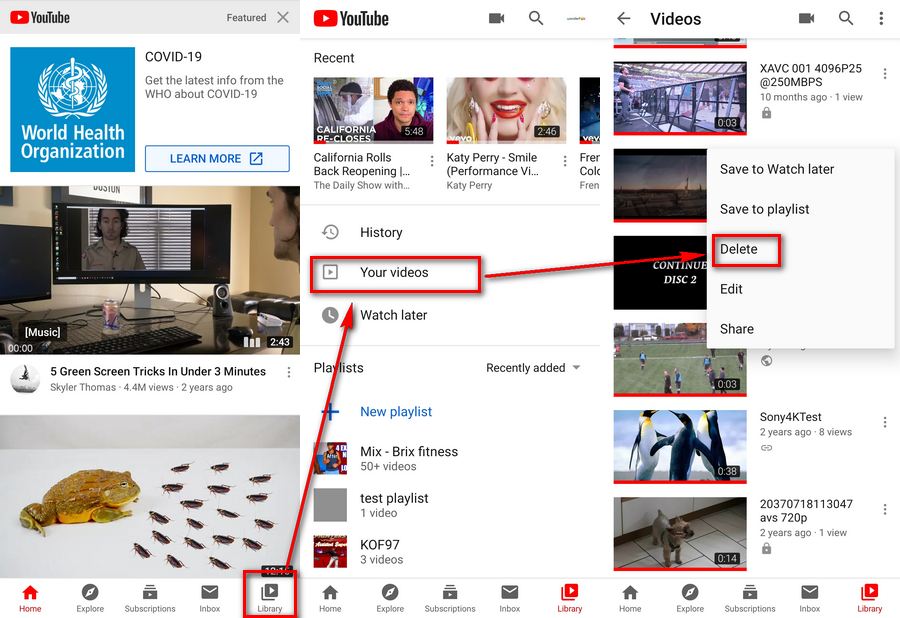
Task: Open options for Katy Perry - Smile video
Action: point(565,161)
